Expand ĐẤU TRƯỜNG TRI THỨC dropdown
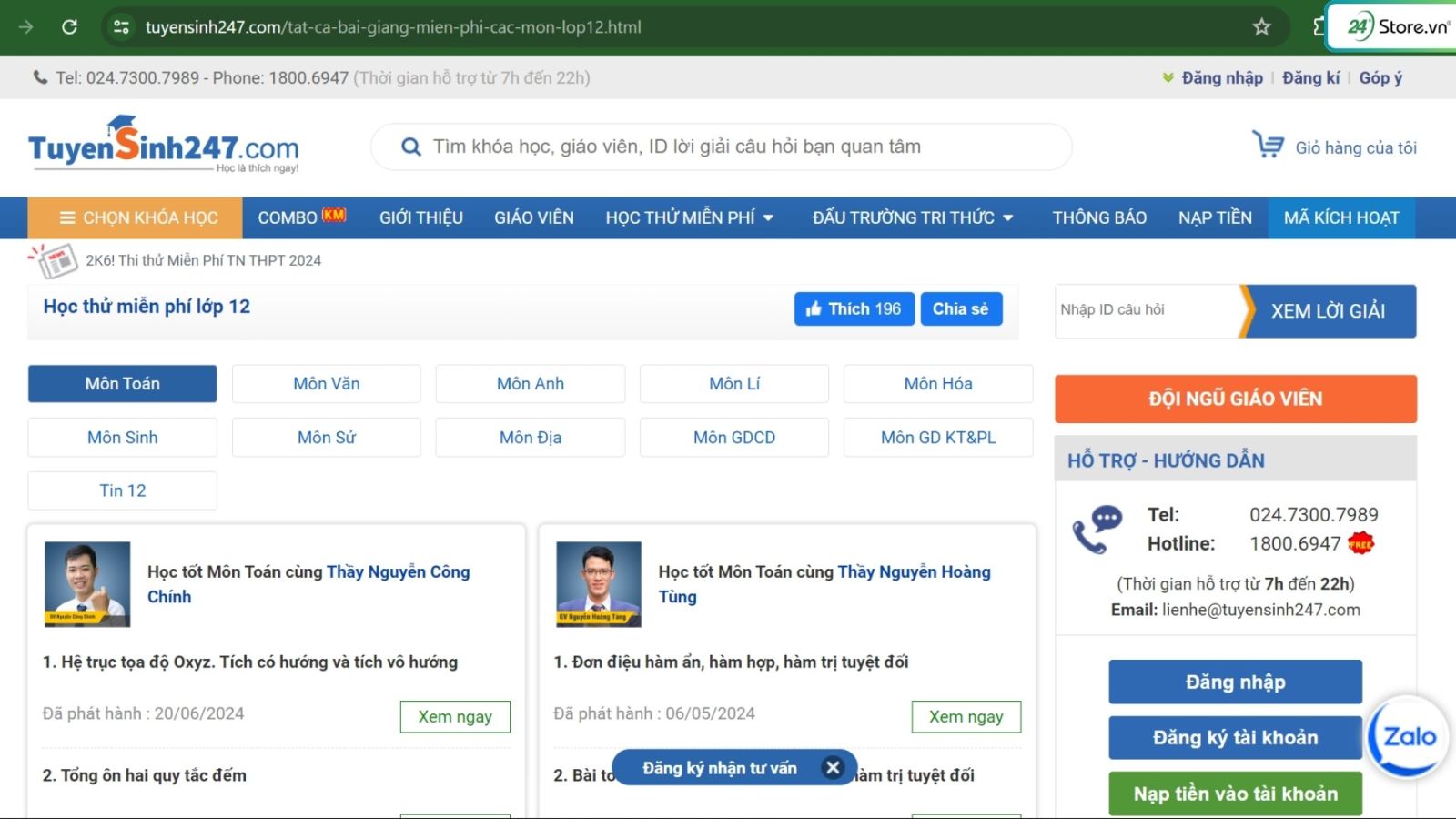 tap(913, 217)
